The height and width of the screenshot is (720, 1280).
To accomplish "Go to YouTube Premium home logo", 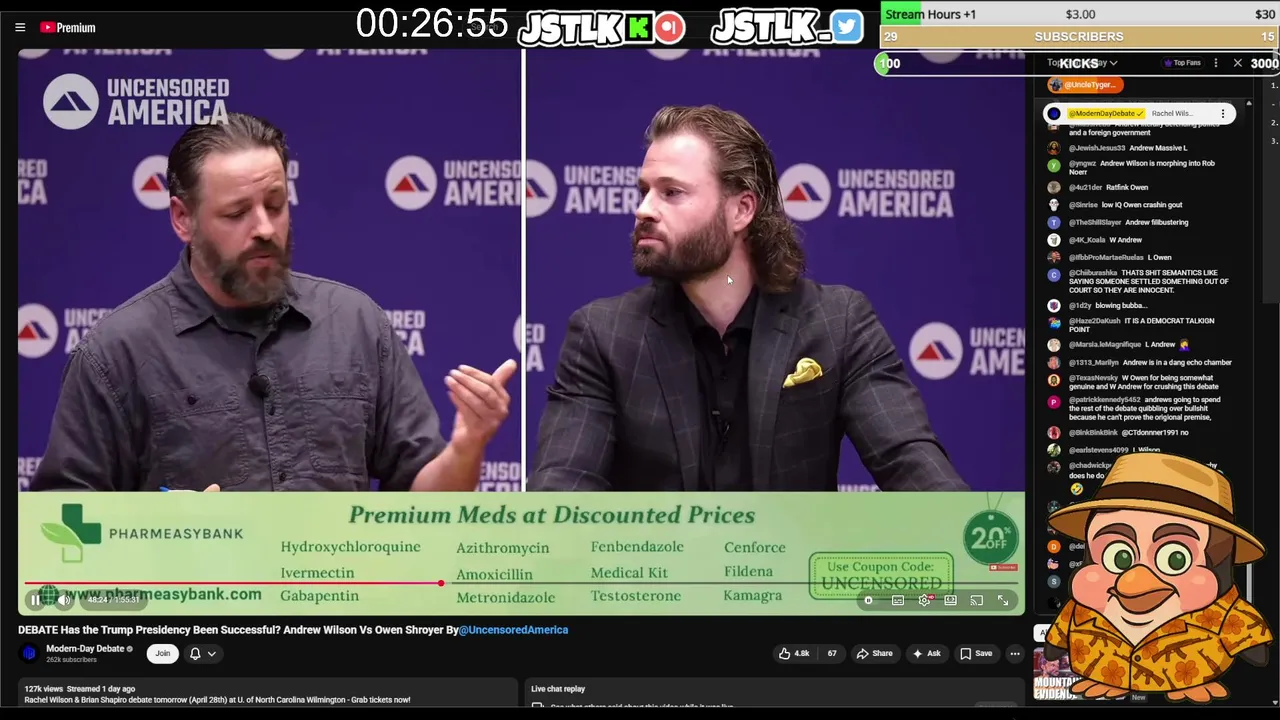I will click(x=68, y=28).
